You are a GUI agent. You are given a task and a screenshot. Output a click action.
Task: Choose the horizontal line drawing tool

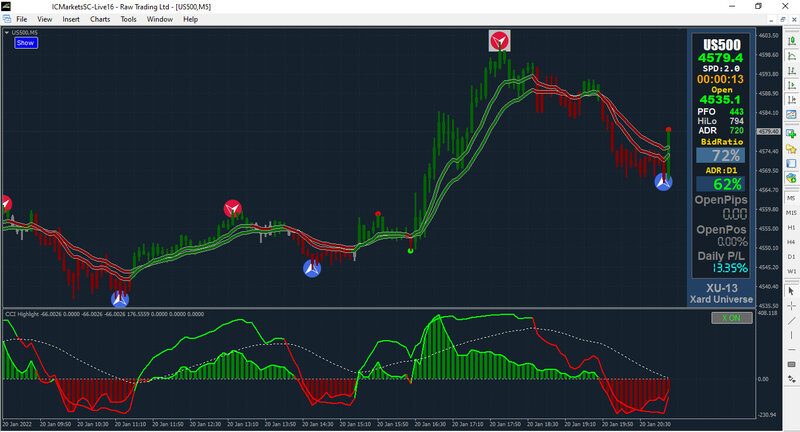(x=791, y=350)
